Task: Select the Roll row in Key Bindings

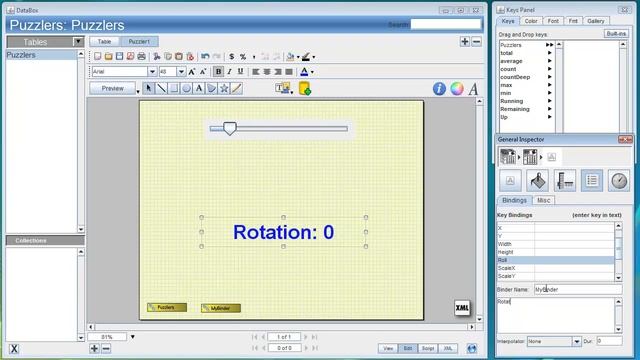Action: click(555, 260)
